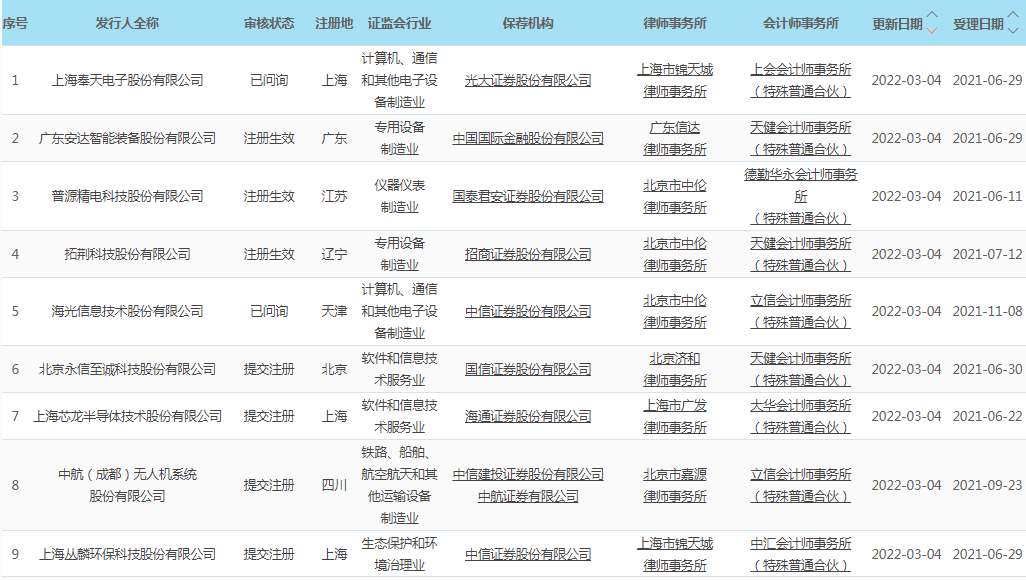Click 广东信达律师事务所 law firm link

(675, 138)
